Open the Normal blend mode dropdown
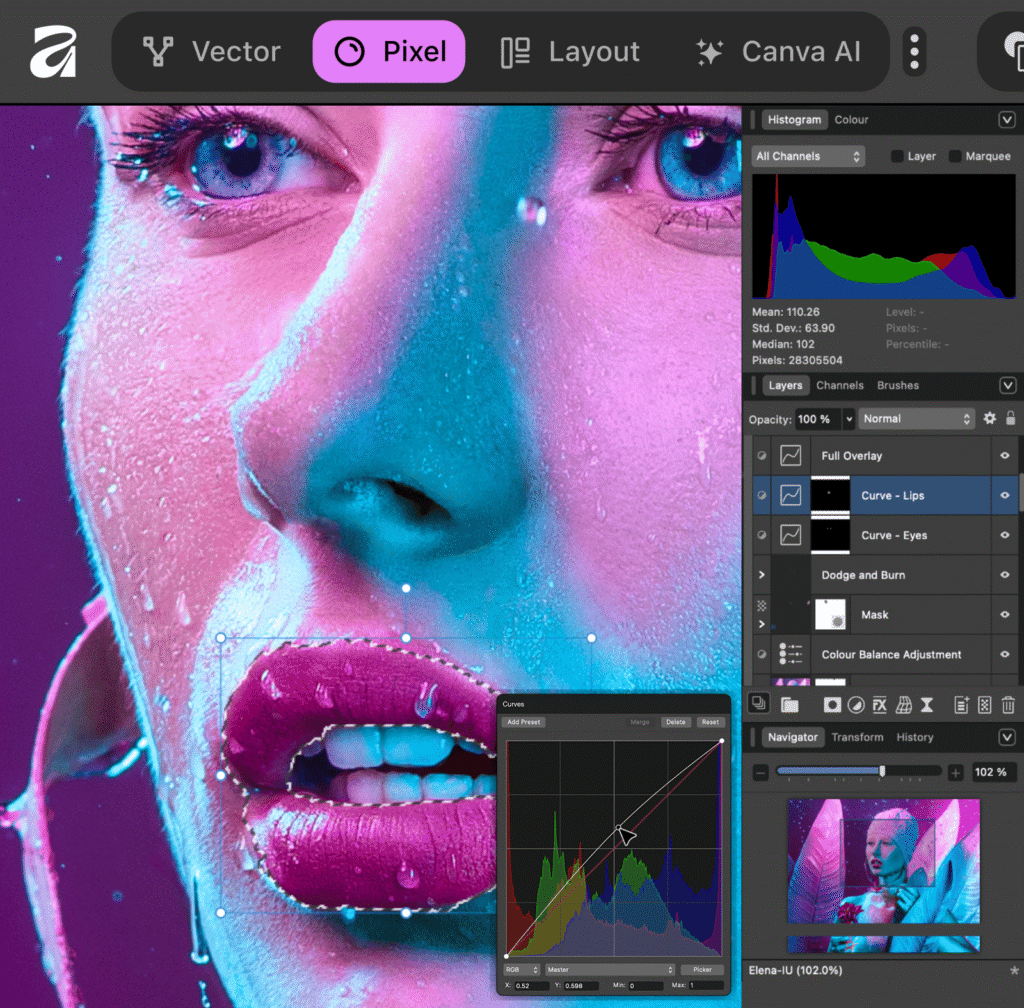The width and height of the screenshot is (1024, 1008). [x=916, y=419]
